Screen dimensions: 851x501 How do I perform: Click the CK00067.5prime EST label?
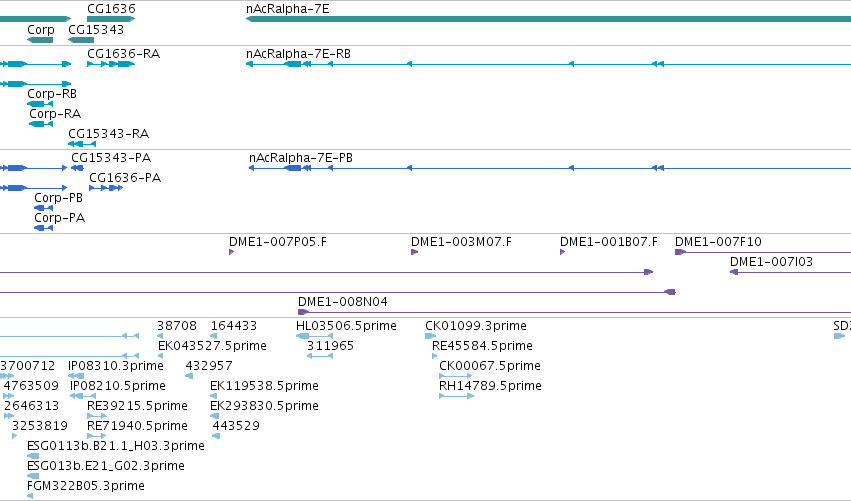point(490,366)
